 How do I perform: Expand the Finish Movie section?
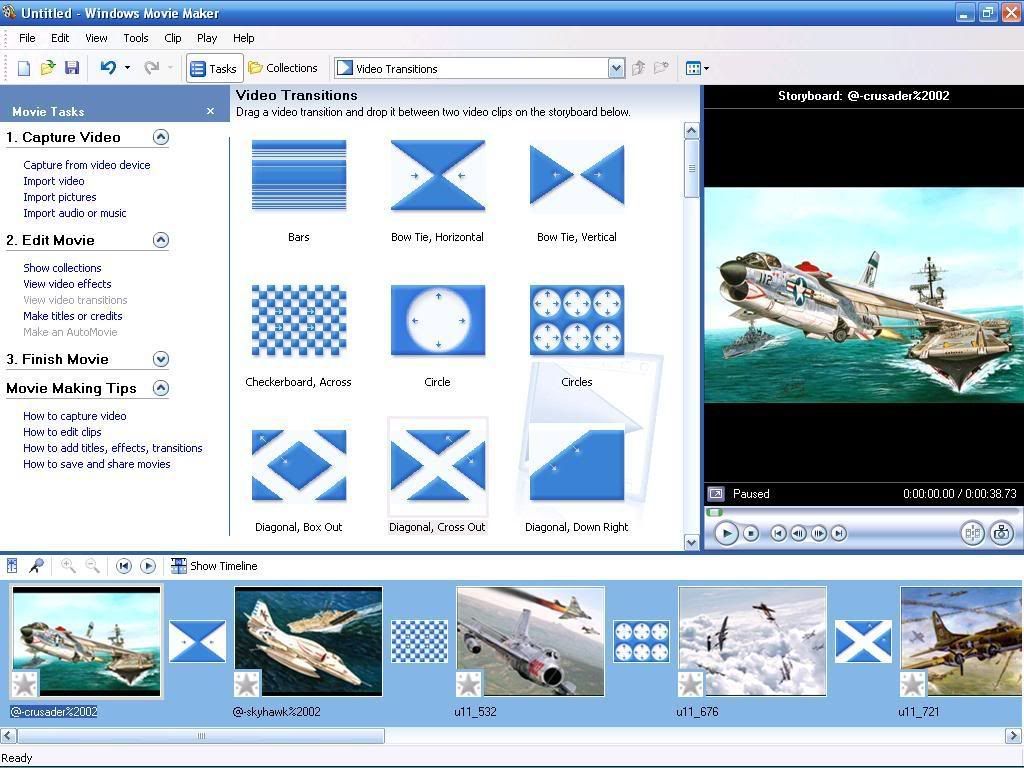161,359
